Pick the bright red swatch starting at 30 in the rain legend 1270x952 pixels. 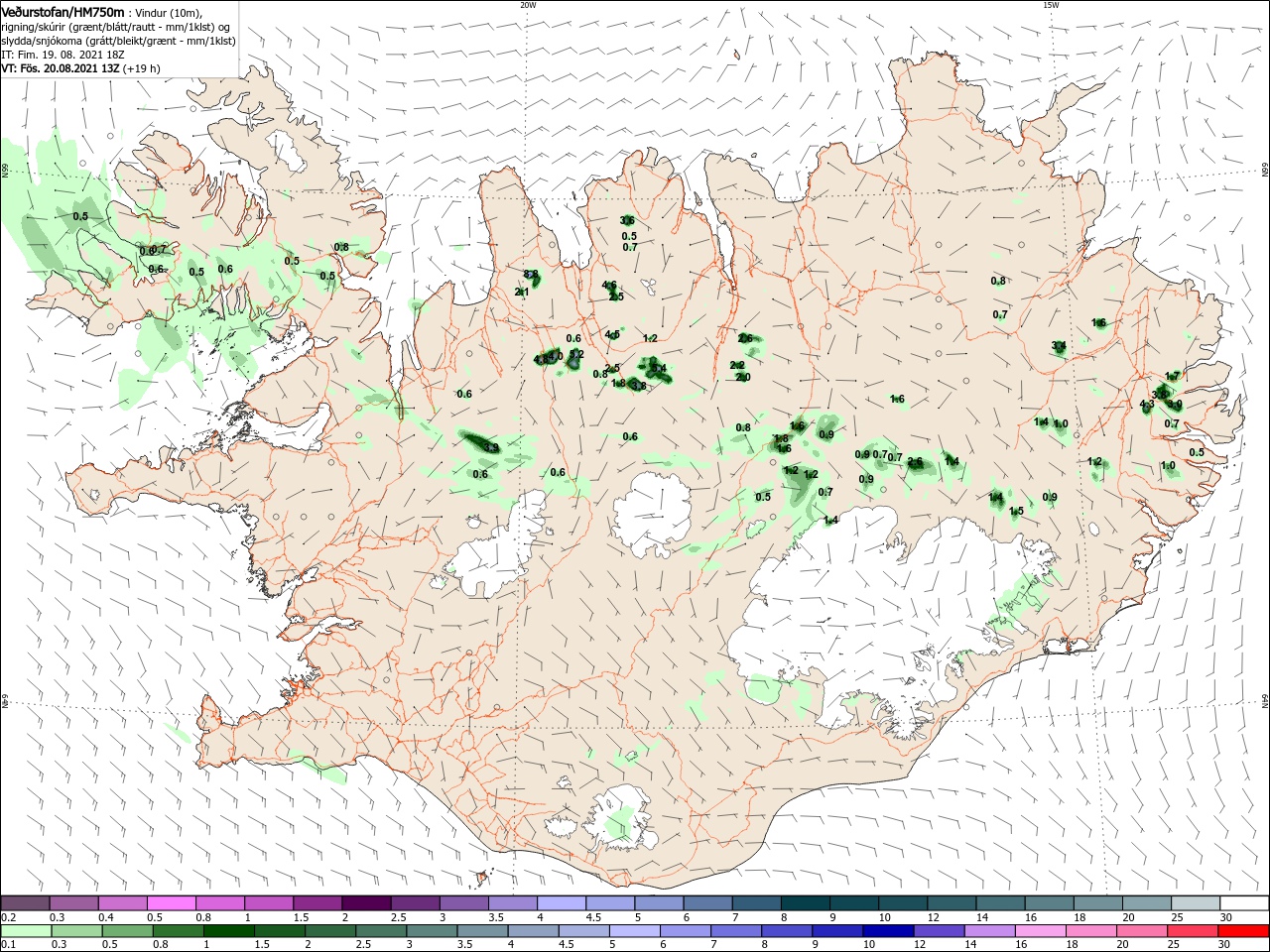pyautogui.click(x=1243, y=931)
